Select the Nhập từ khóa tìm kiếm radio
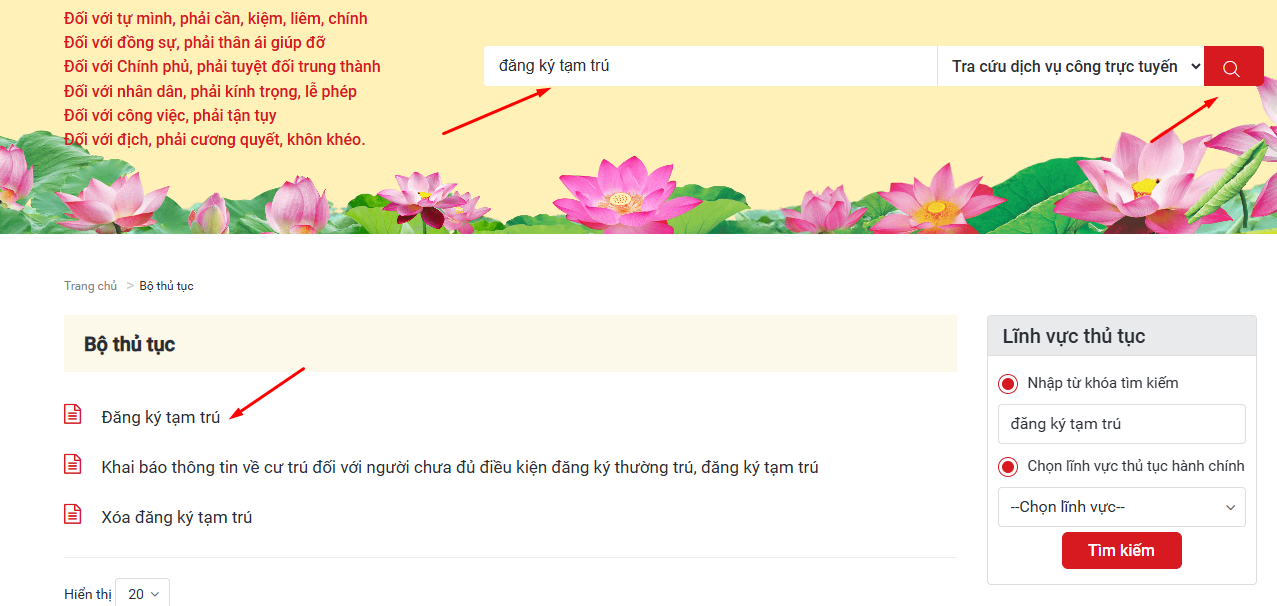Viewport: 1277px width, 606px height. pos(1008,384)
